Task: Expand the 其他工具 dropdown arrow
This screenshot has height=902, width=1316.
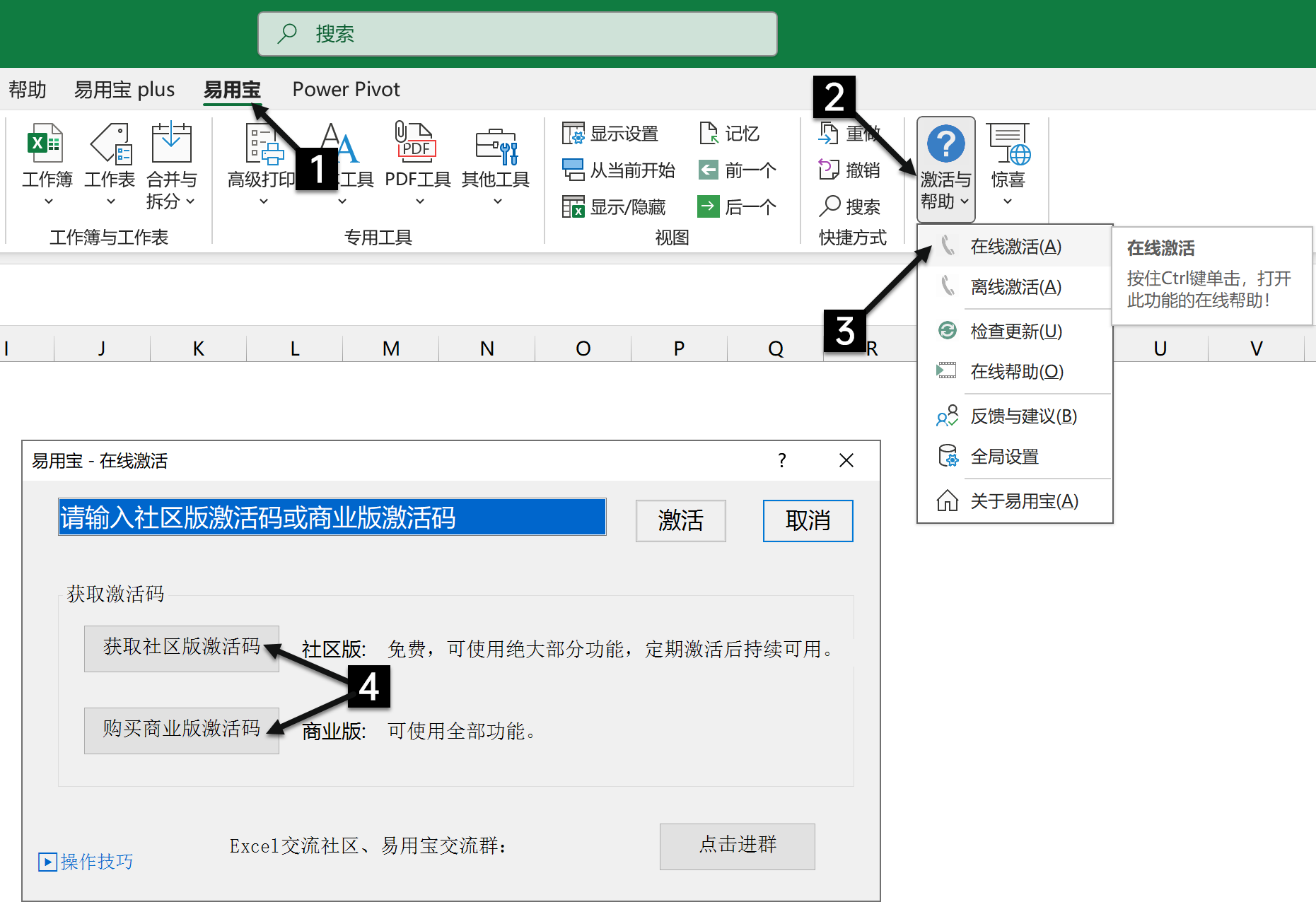Action: click(x=497, y=201)
